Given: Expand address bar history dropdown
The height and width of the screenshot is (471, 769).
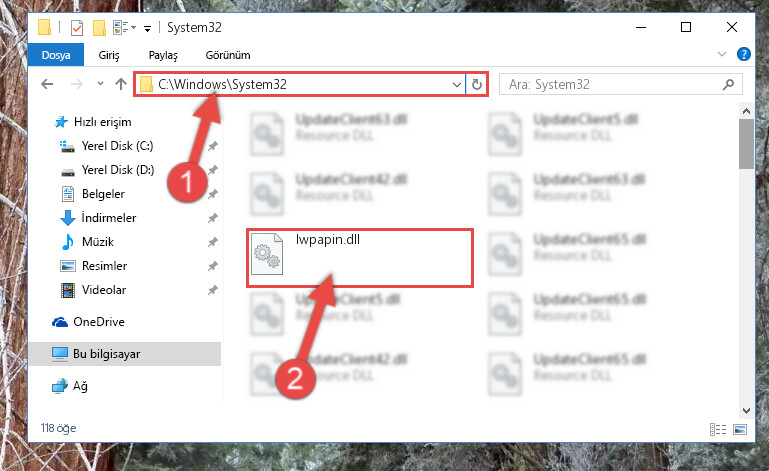Looking at the screenshot, I should coord(457,84).
